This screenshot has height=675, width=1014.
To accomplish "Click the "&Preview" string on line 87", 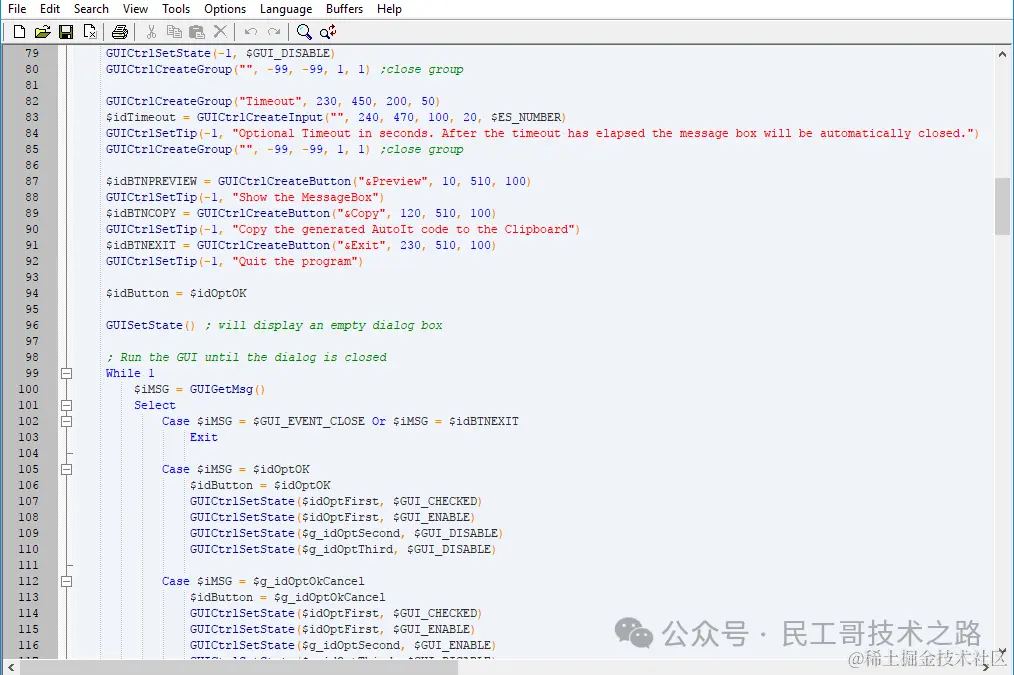I will [393, 181].
